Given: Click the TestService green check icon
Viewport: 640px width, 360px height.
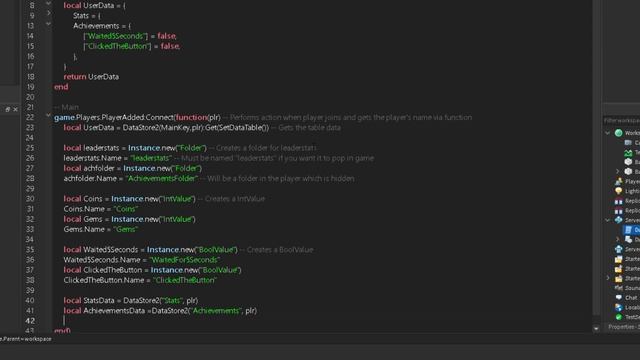Looking at the screenshot, I should point(619,317).
